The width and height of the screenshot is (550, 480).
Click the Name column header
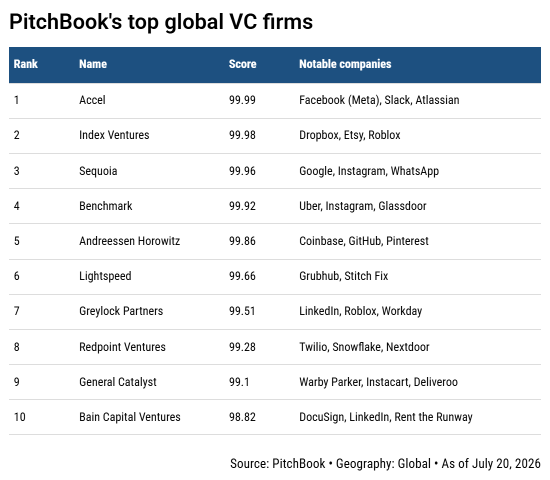93,64
